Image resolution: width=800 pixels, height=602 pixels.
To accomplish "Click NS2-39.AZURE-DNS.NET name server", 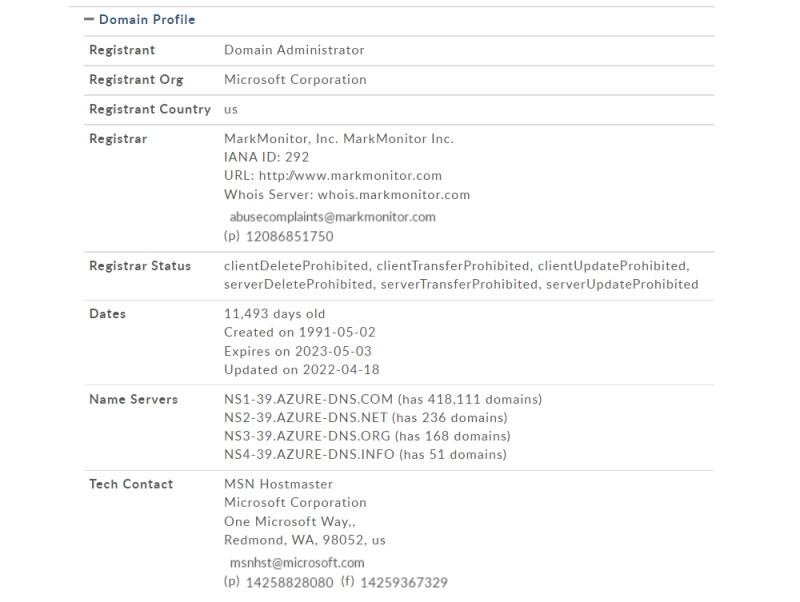I will (x=306, y=417).
